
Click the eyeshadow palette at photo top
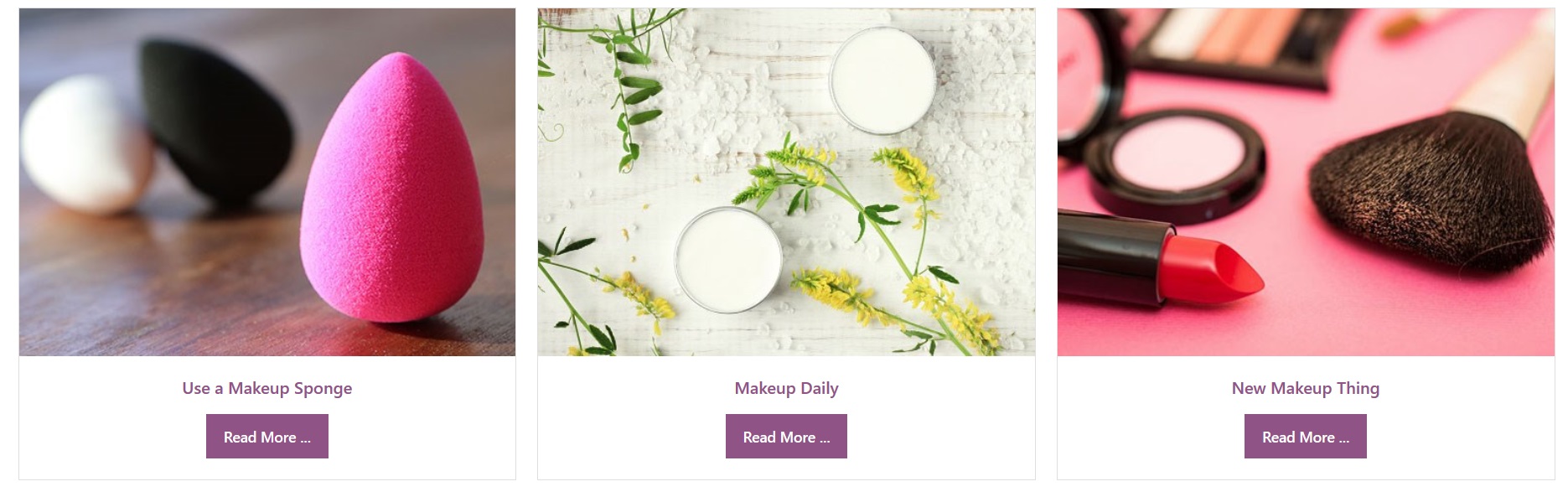[x=1240, y=42]
